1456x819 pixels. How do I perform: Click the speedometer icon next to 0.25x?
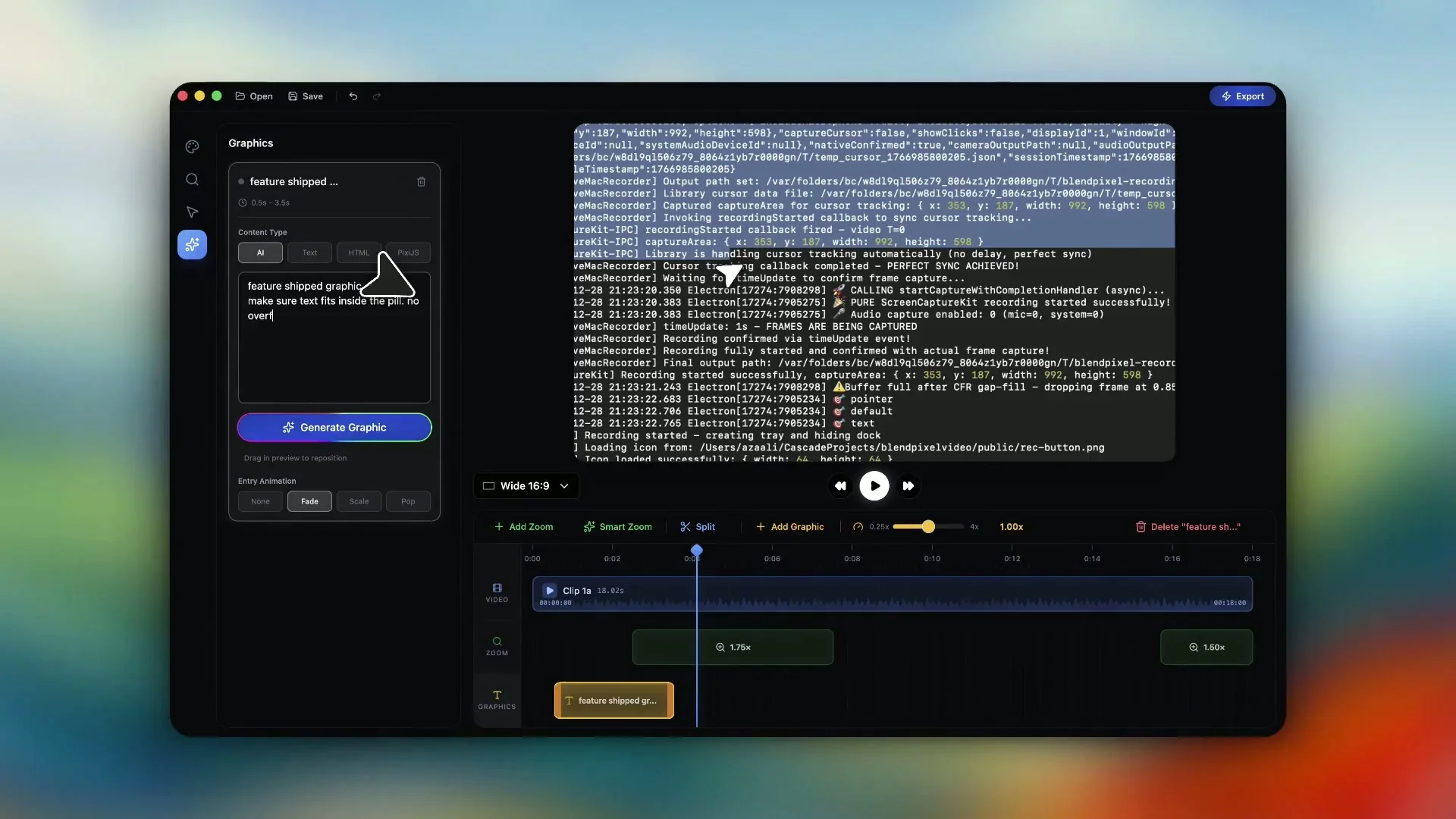pyautogui.click(x=858, y=527)
